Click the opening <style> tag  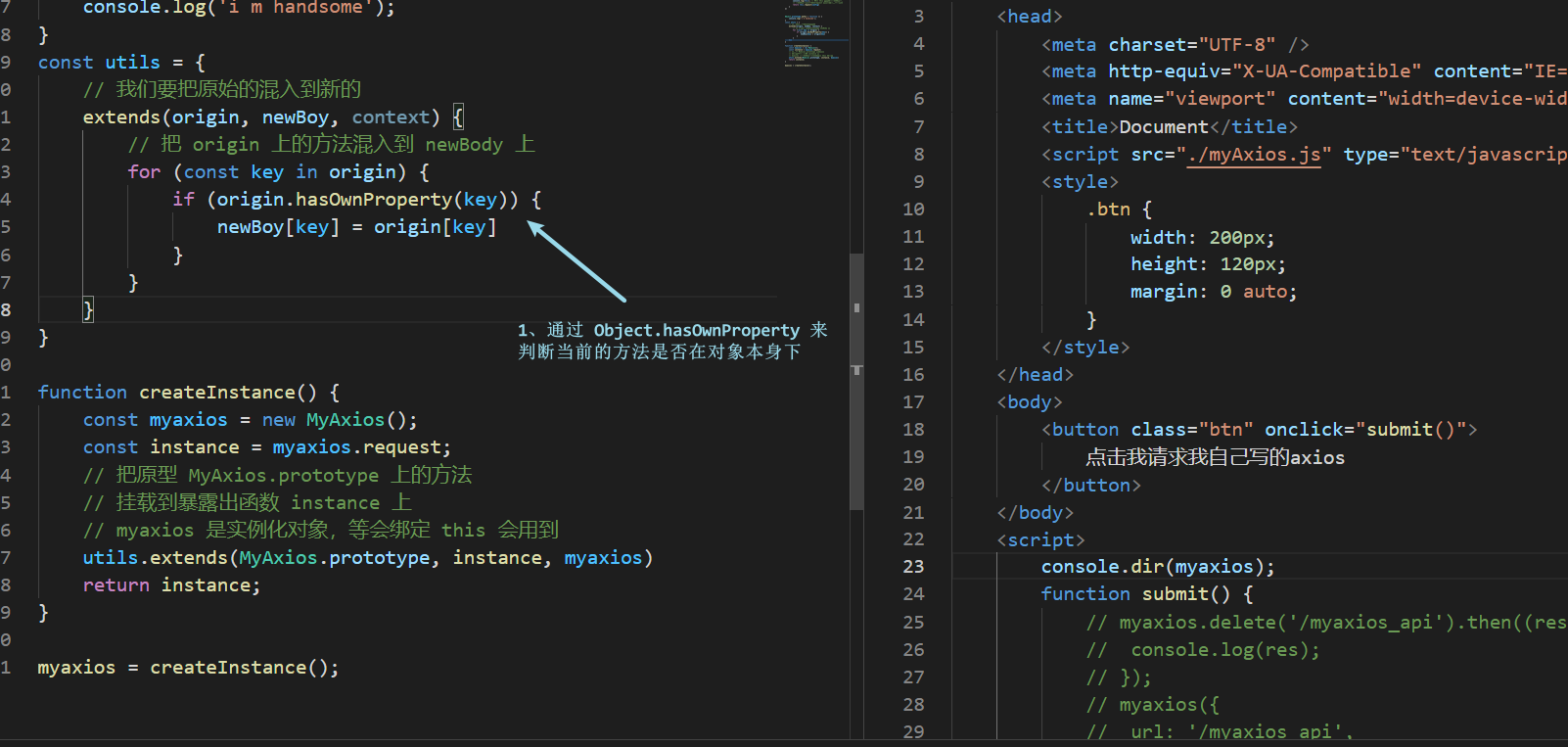coord(1080,181)
